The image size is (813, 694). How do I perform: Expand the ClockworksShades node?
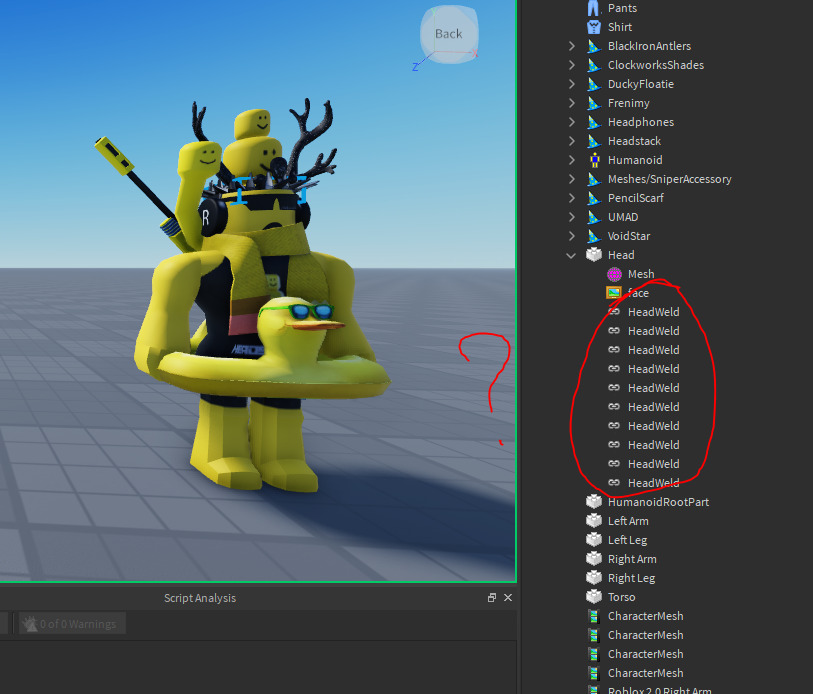click(x=571, y=65)
